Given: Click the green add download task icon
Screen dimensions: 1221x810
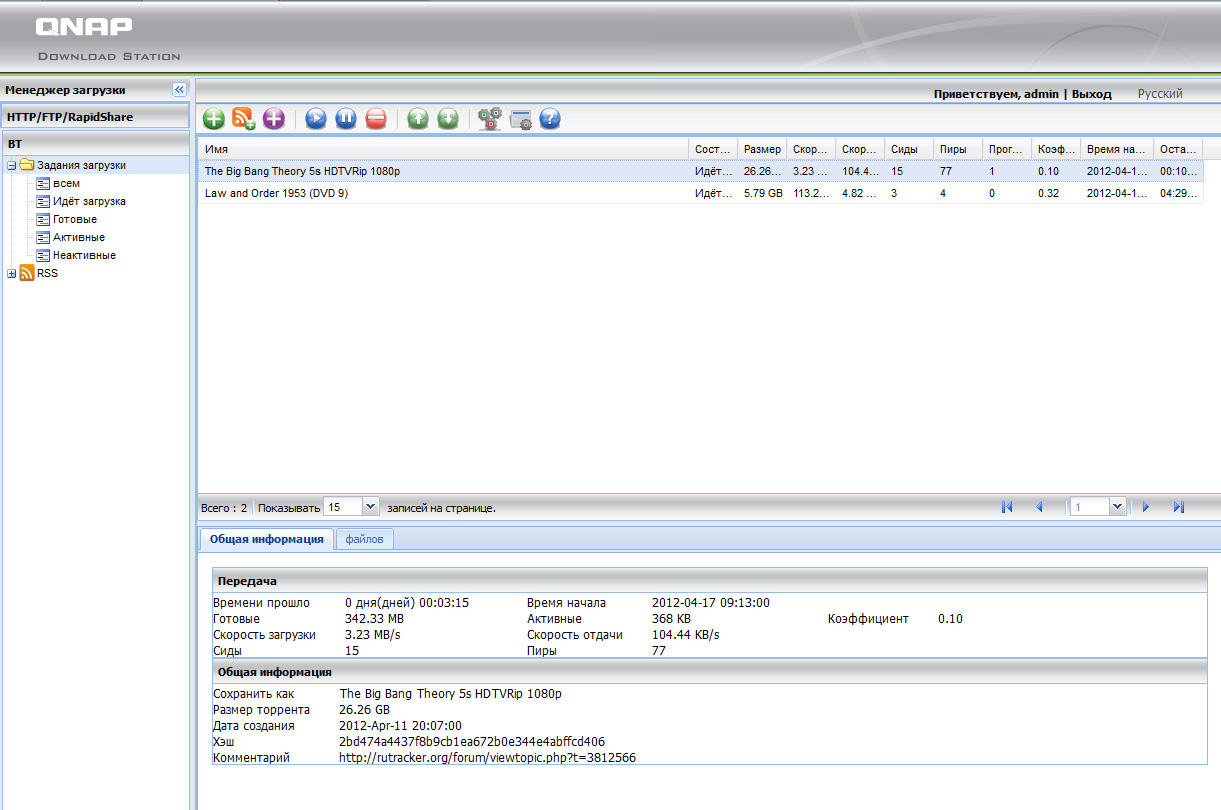Looking at the screenshot, I should click(x=213, y=119).
